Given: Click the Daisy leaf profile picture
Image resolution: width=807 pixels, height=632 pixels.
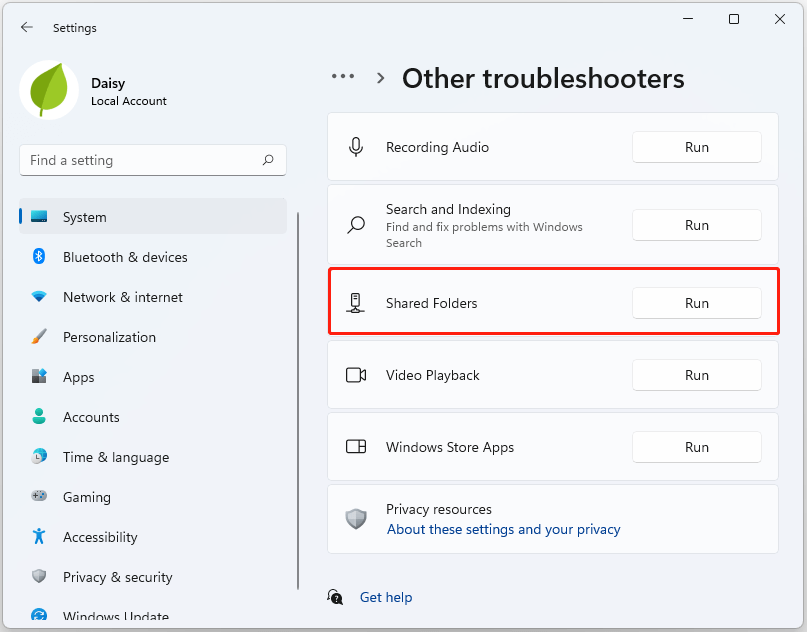Looking at the screenshot, I should (x=49, y=90).
